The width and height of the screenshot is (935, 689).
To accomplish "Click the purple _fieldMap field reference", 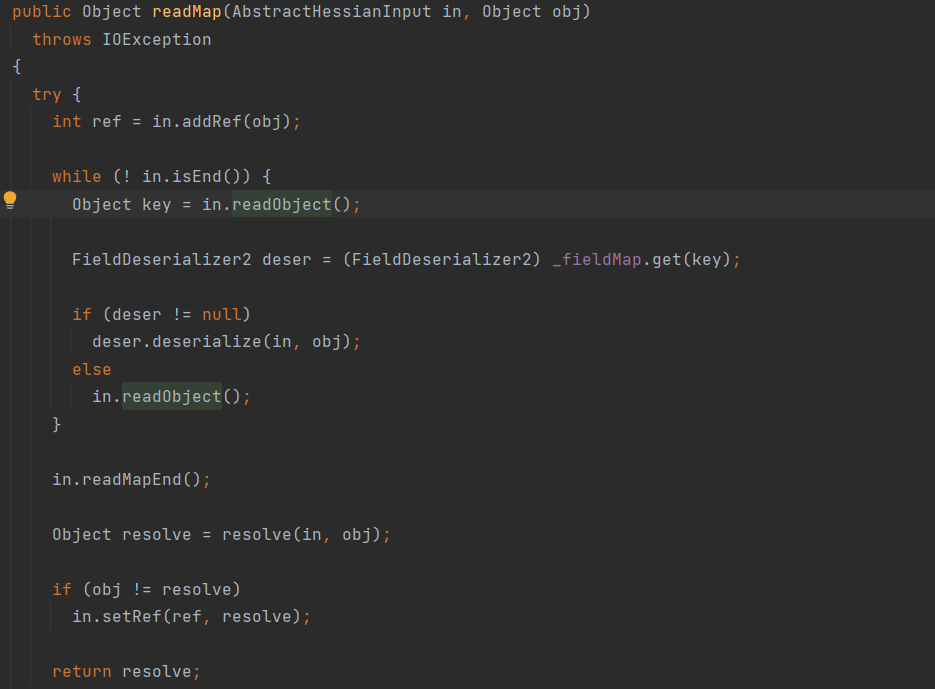I will 596,259.
